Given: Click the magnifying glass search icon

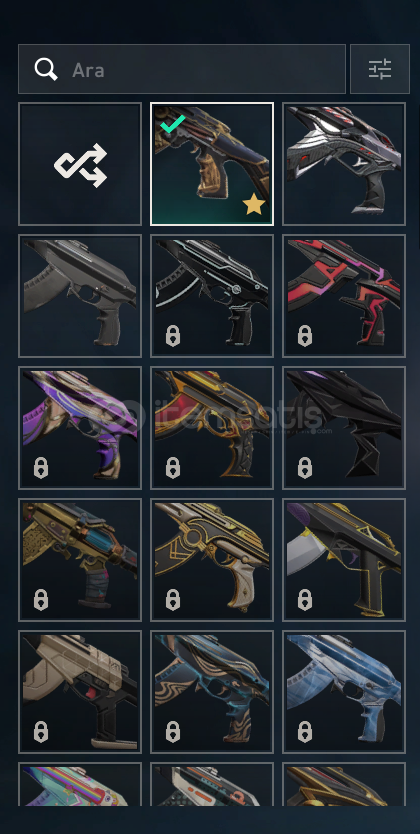Looking at the screenshot, I should [46, 69].
